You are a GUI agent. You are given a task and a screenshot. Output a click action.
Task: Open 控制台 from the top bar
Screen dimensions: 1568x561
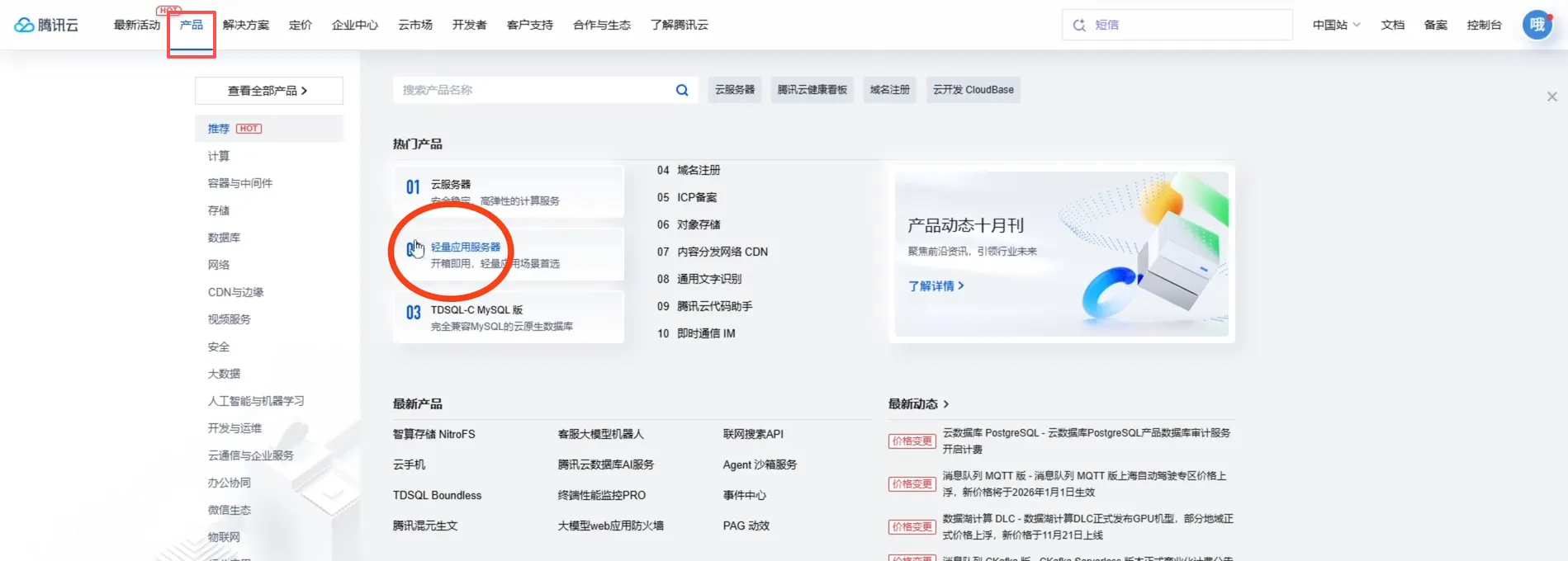1484,25
